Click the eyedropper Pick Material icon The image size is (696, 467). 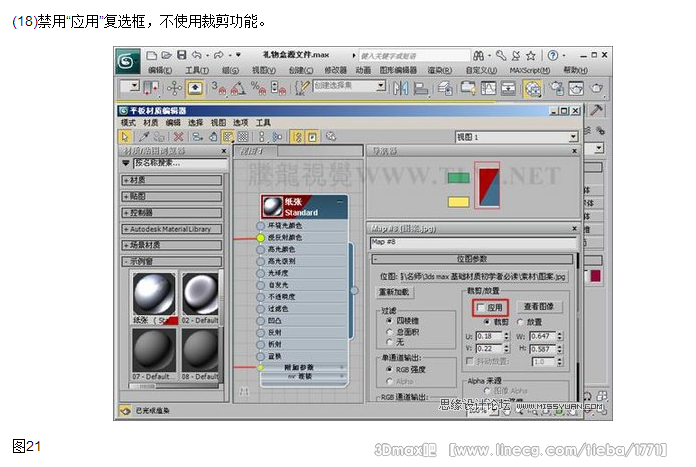144,137
